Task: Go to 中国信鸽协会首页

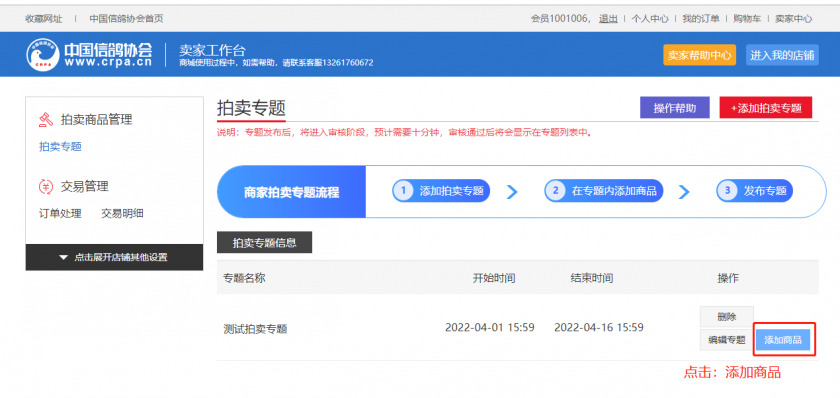Action: (x=126, y=19)
